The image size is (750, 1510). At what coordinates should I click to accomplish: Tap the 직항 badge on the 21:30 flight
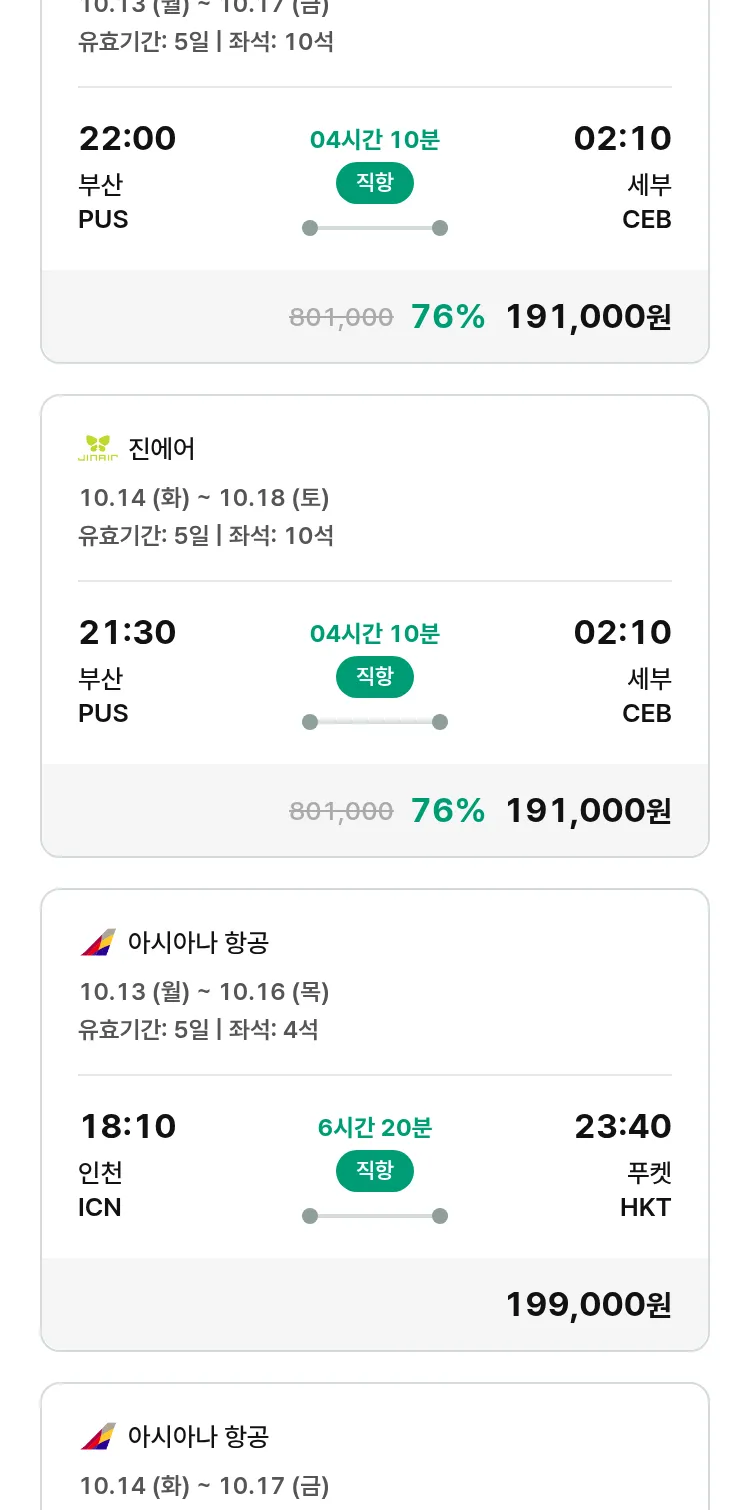pyautogui.click(x=375, y=677)
